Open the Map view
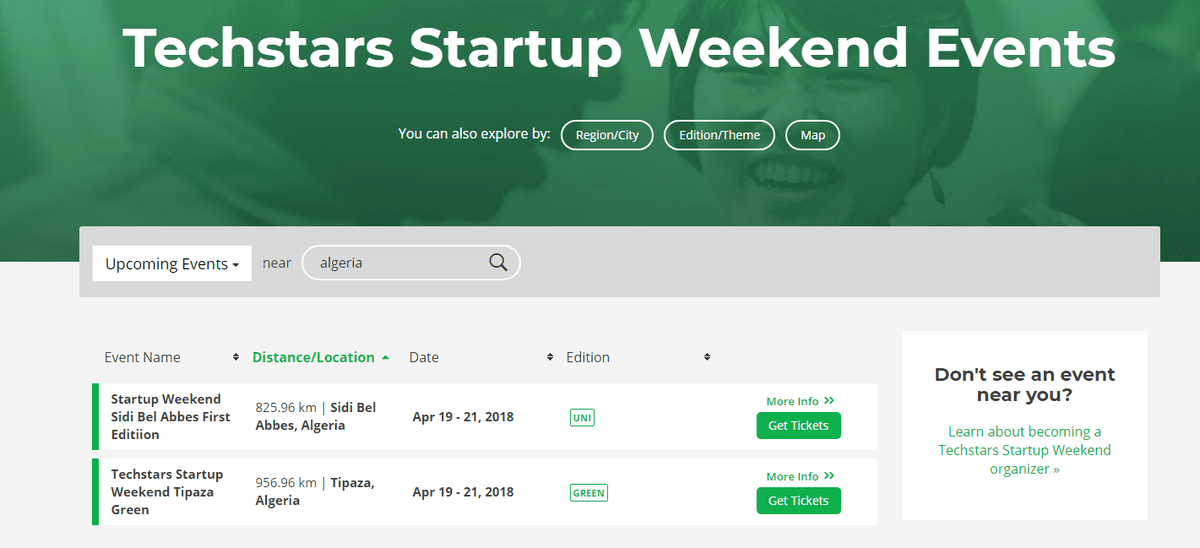Viewport: 1200px width, 548px height. coord(812,135)
